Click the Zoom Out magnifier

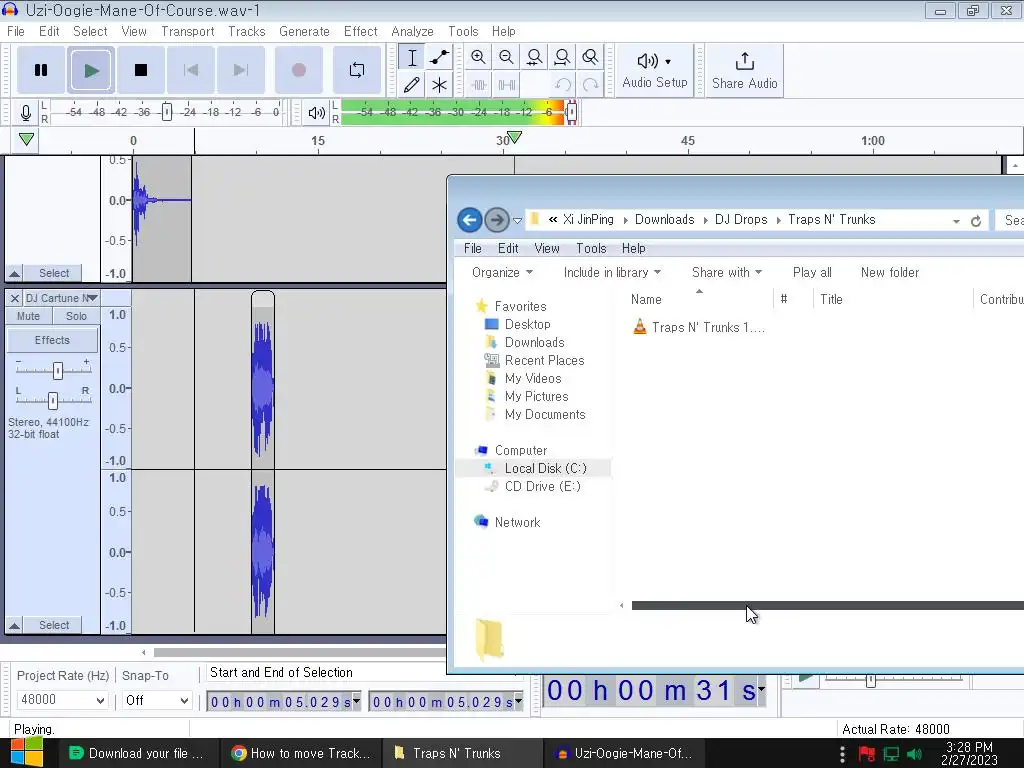(506, 57)
